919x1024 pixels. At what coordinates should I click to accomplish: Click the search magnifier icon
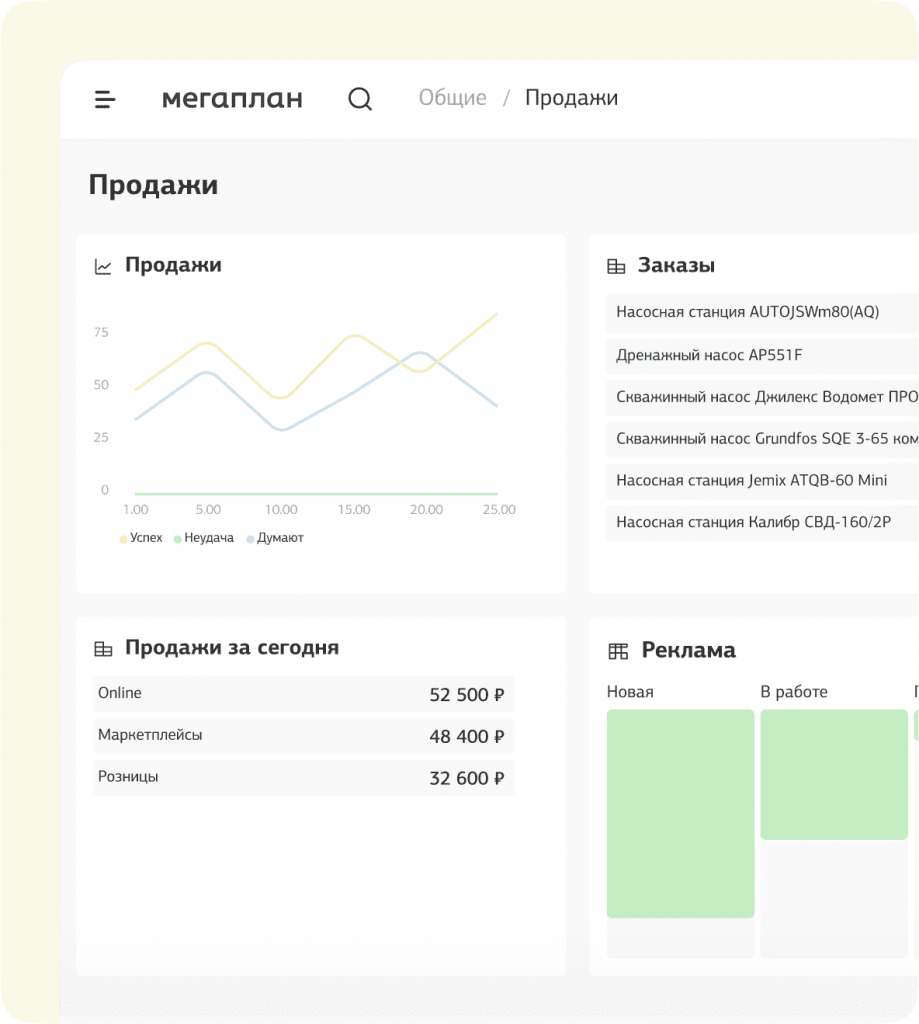point(360,99)
